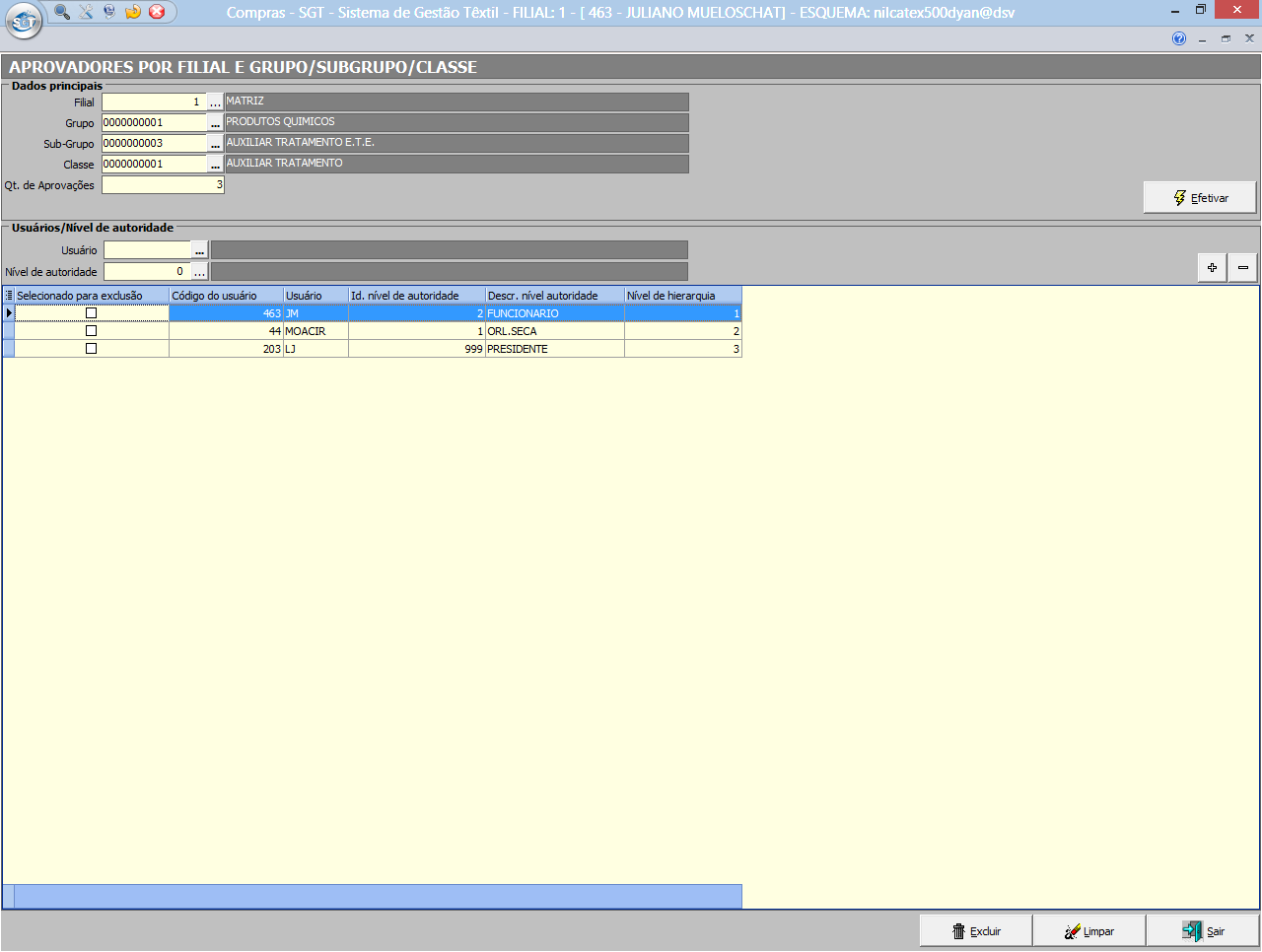This screenshot has width=1262, height=952.
Task: Open the blue help question mark
Action: tap(1179, 38)
